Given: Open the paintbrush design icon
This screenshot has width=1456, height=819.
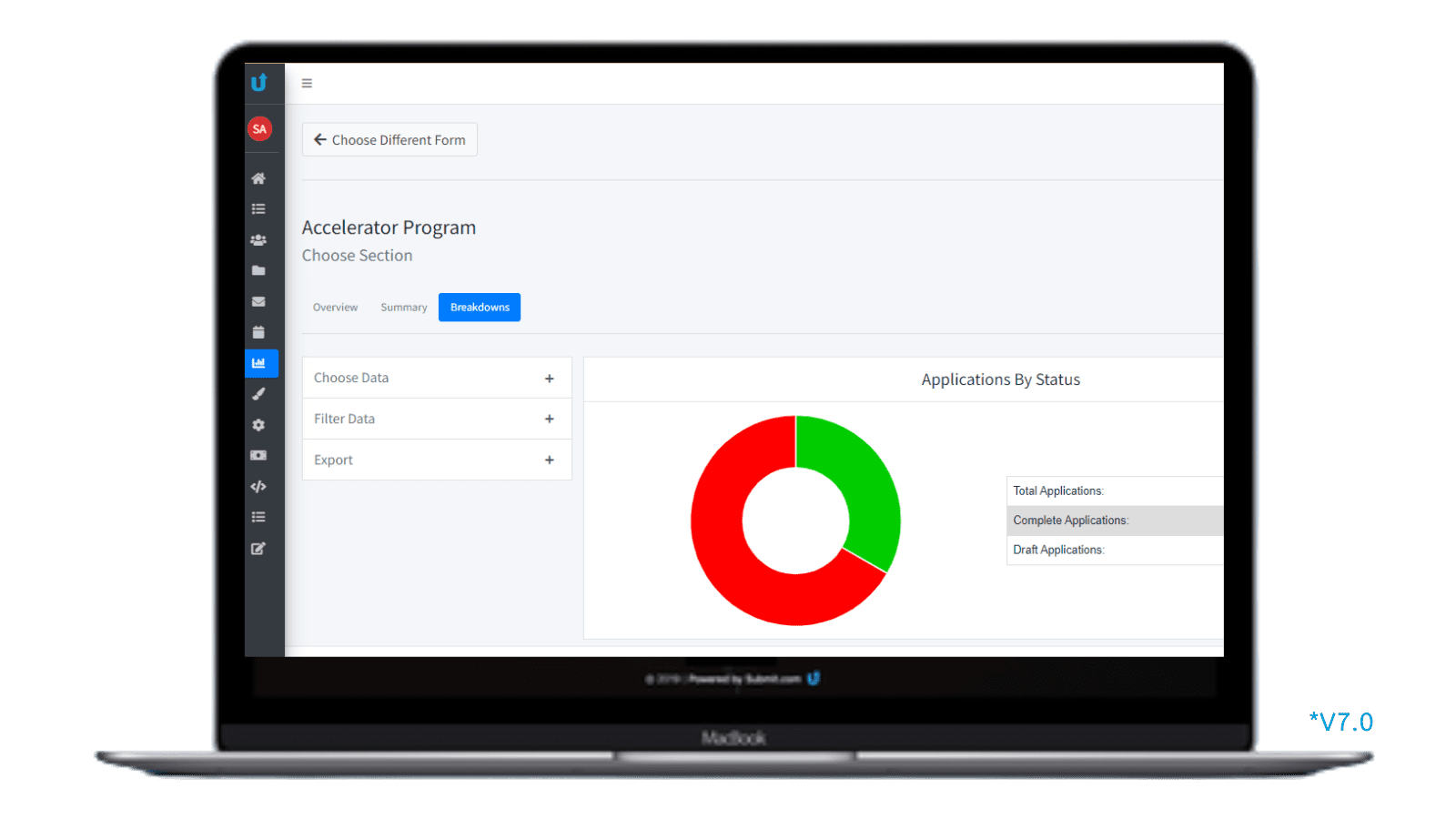Looking at the screenshot, I should tap(258, 394).
